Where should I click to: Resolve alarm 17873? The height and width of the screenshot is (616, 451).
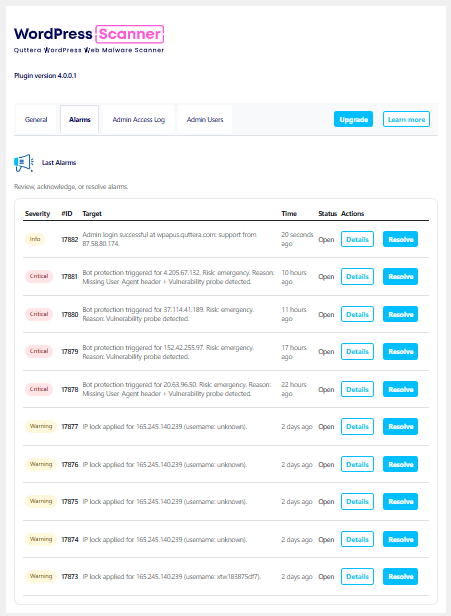click(x=400, y=577)
